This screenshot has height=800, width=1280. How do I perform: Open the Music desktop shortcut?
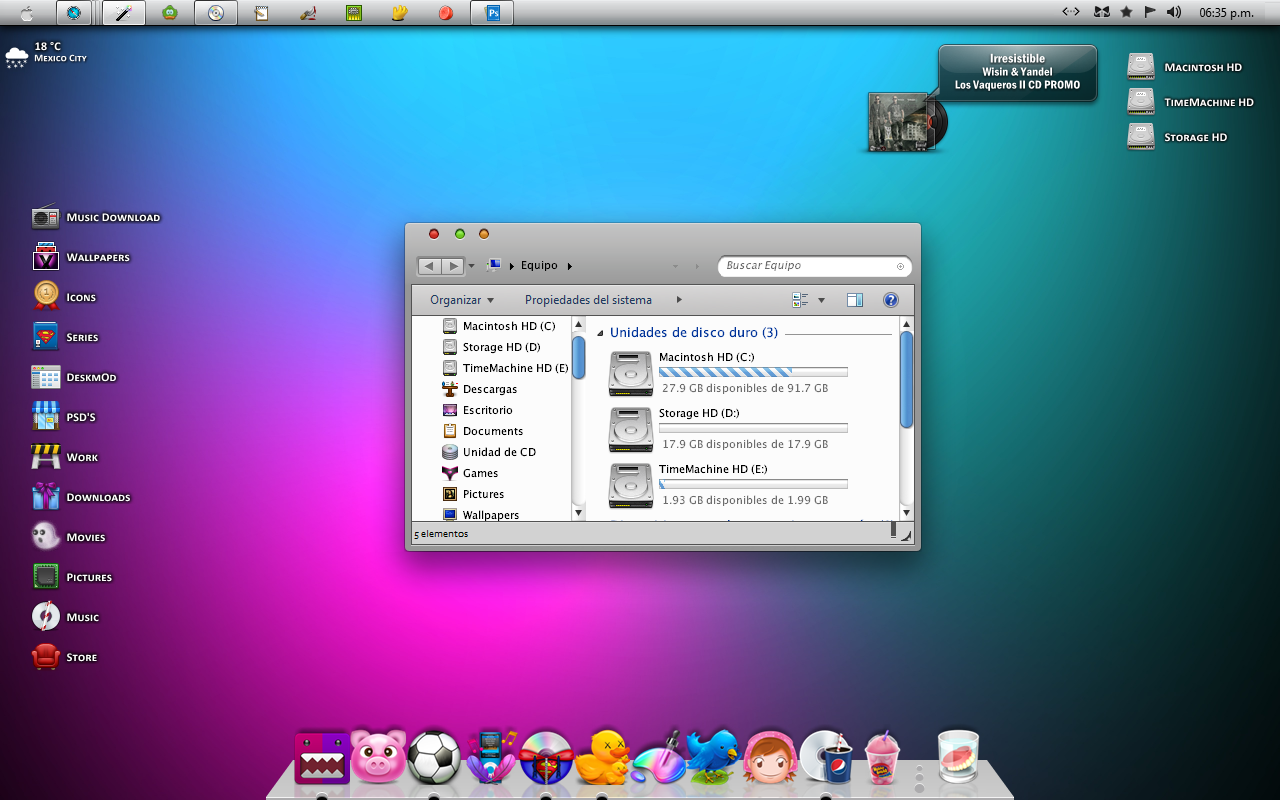coord(65,617)
